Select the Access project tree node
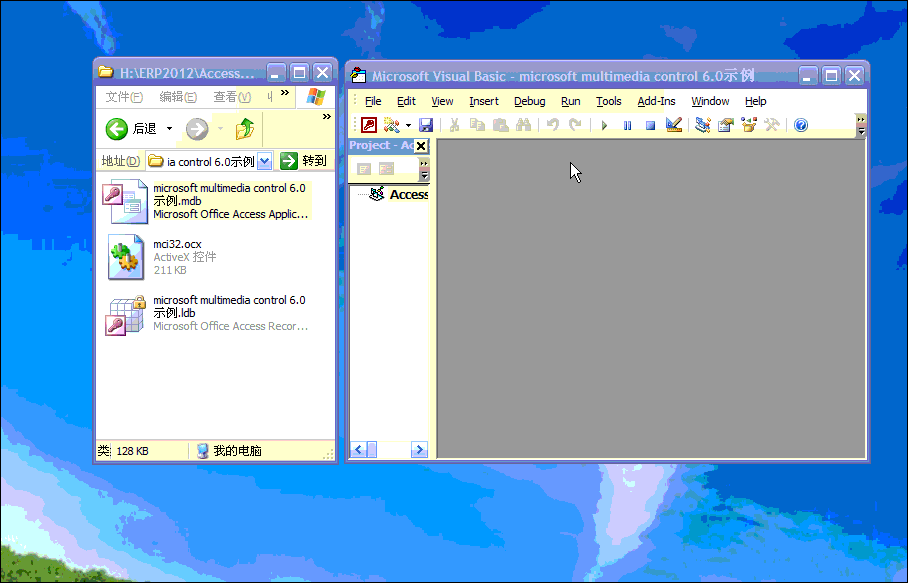The width and height of the screenshot is (908, 583). point(408,195)
